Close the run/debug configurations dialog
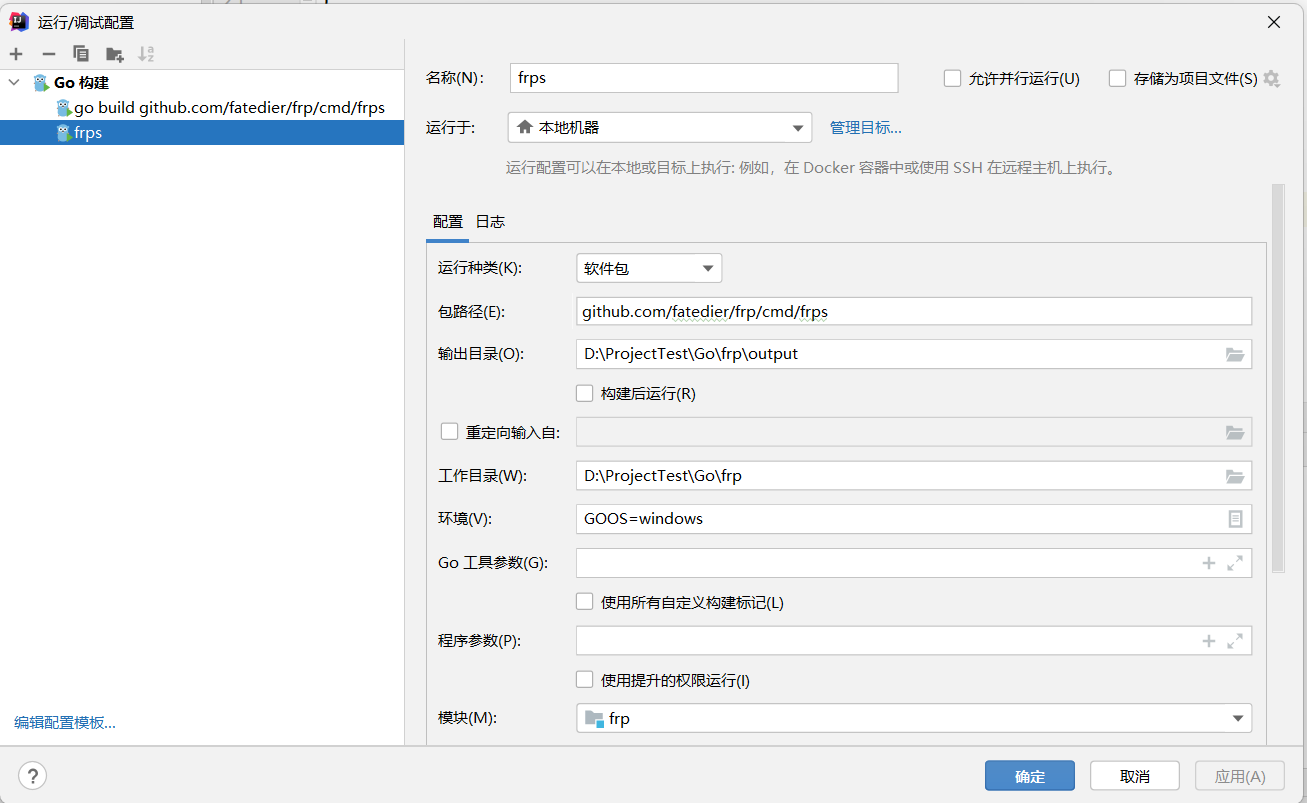The height and width of the screenshot is (803, 1307). pos(1273,22)
